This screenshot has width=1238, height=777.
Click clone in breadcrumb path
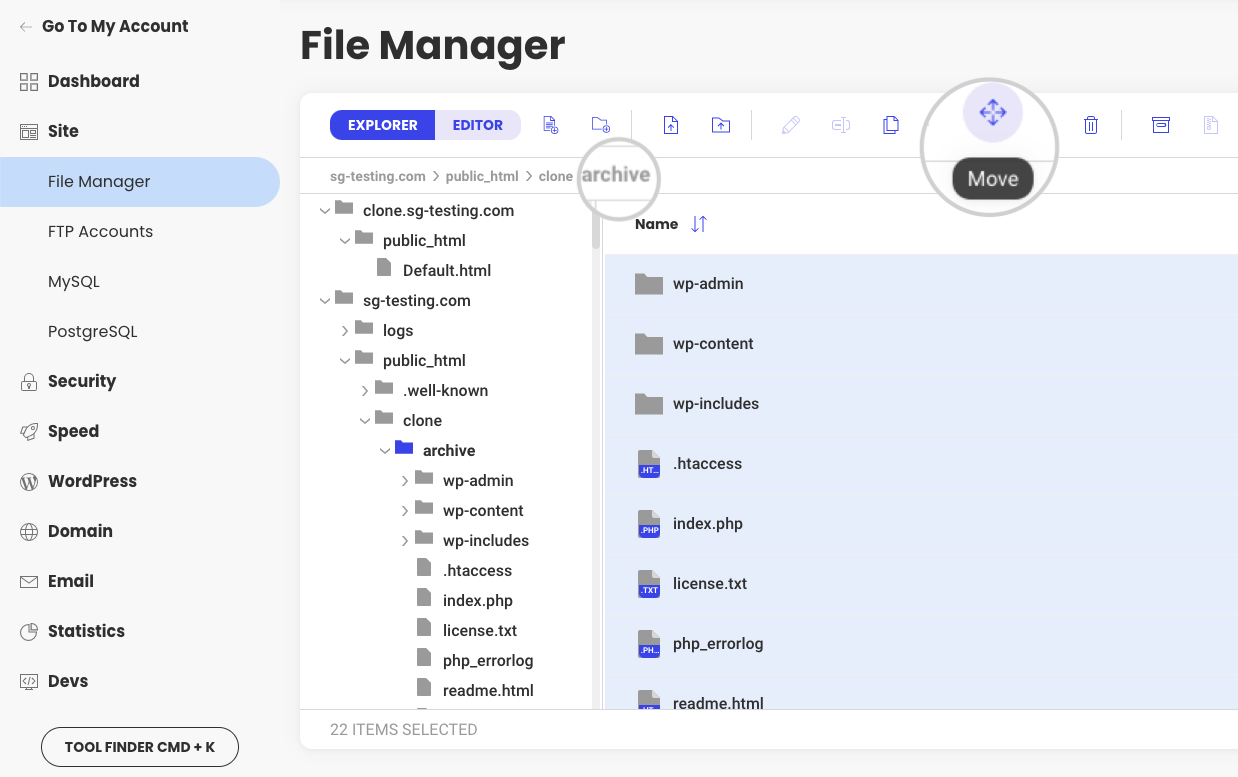(x=555, y=176)
